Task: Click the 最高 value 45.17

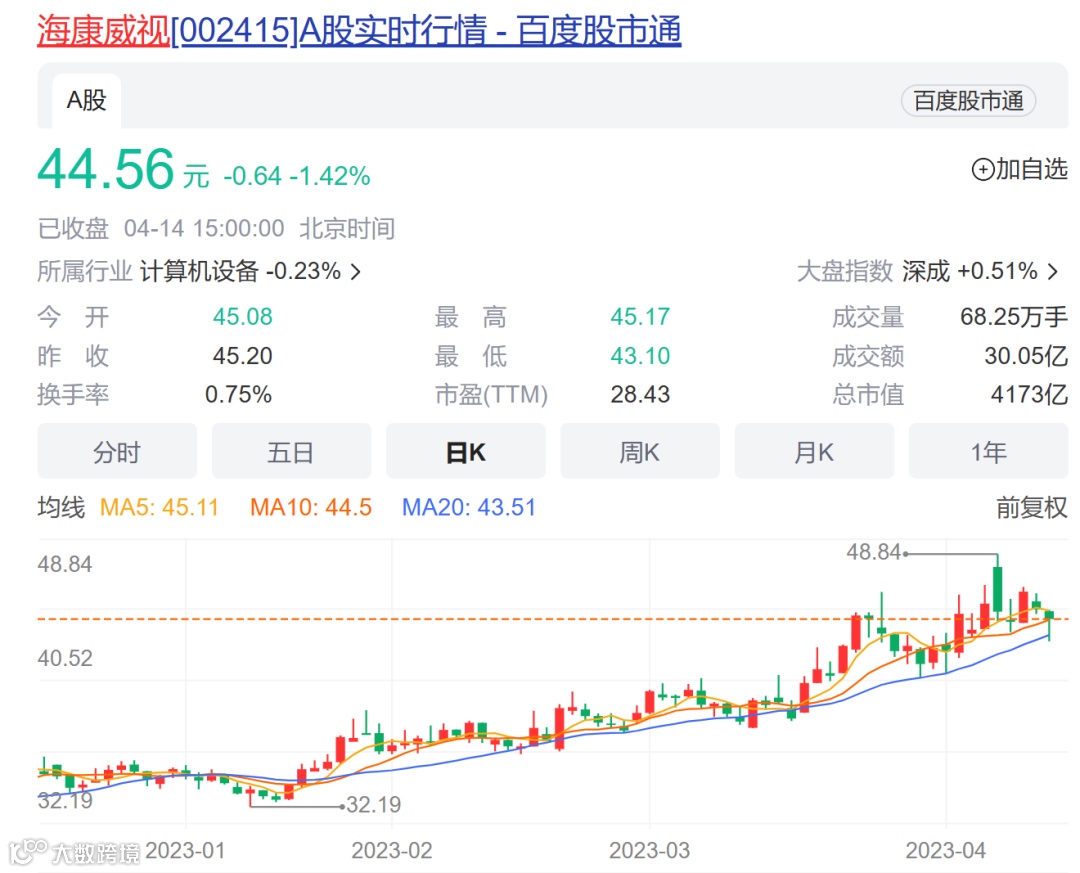Action: click(640, 317)
